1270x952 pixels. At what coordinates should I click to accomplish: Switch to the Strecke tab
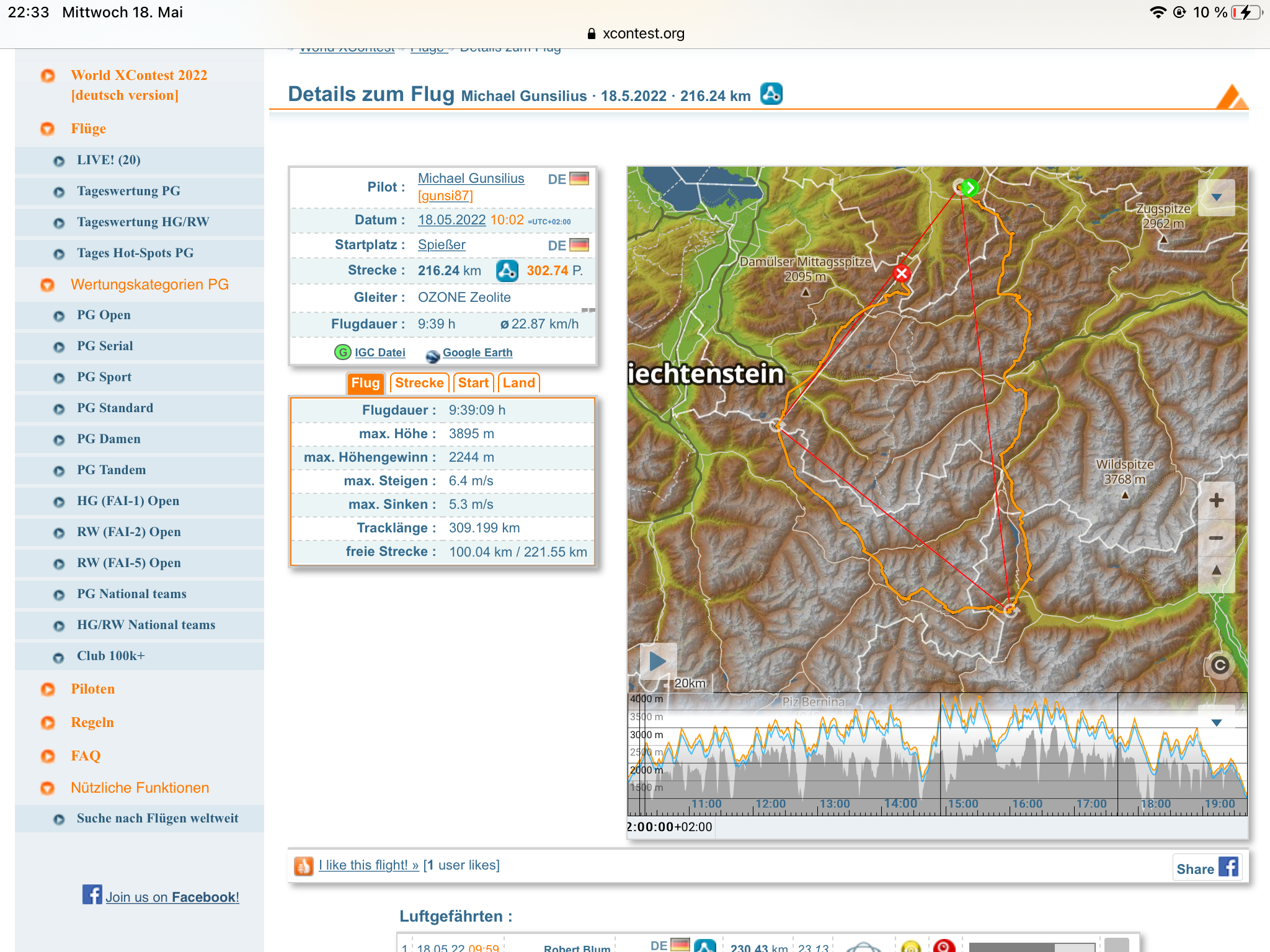[419, 383]
